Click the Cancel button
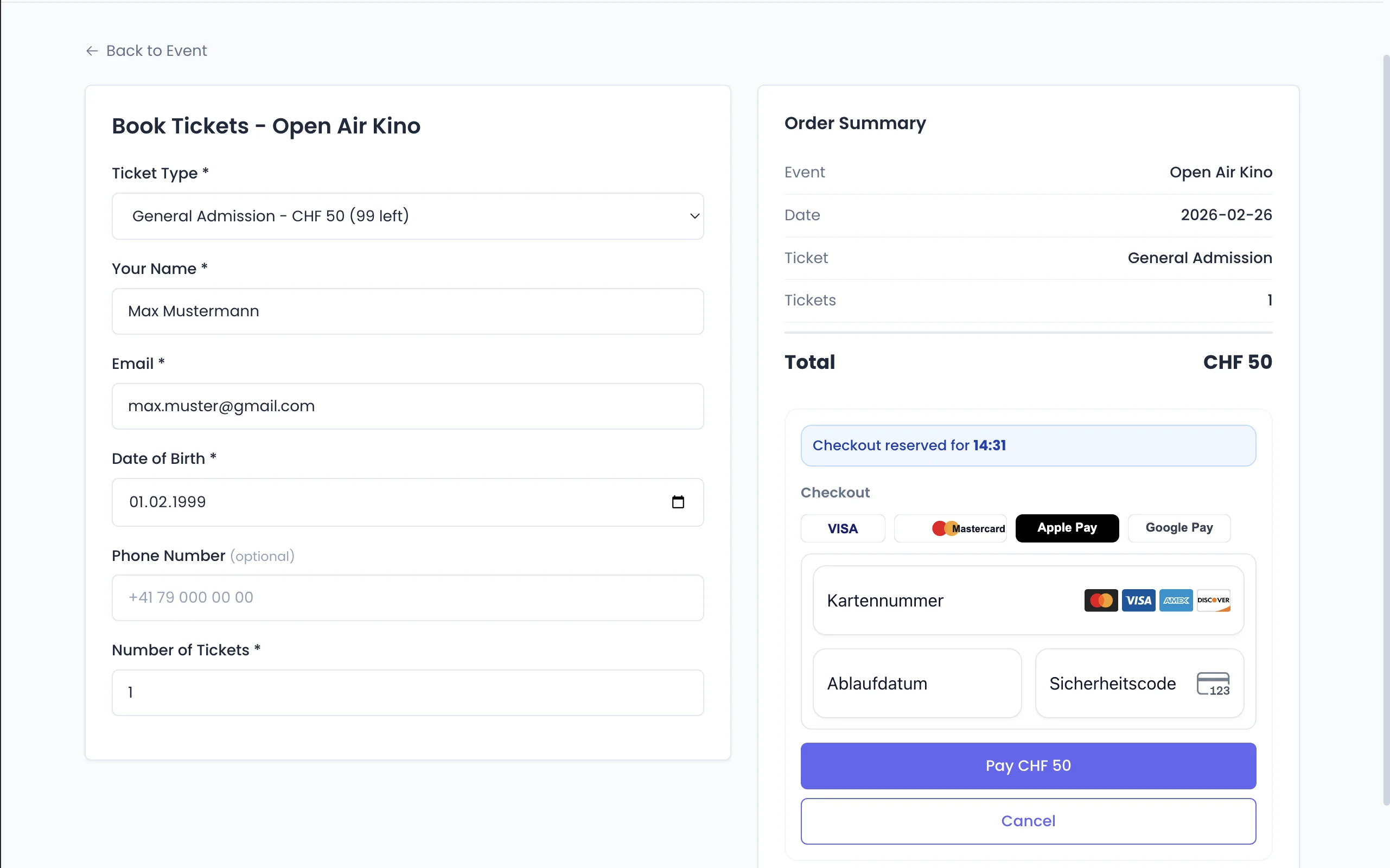The height and width of the screenshot is (868, 1390). tap(1028, 821)
